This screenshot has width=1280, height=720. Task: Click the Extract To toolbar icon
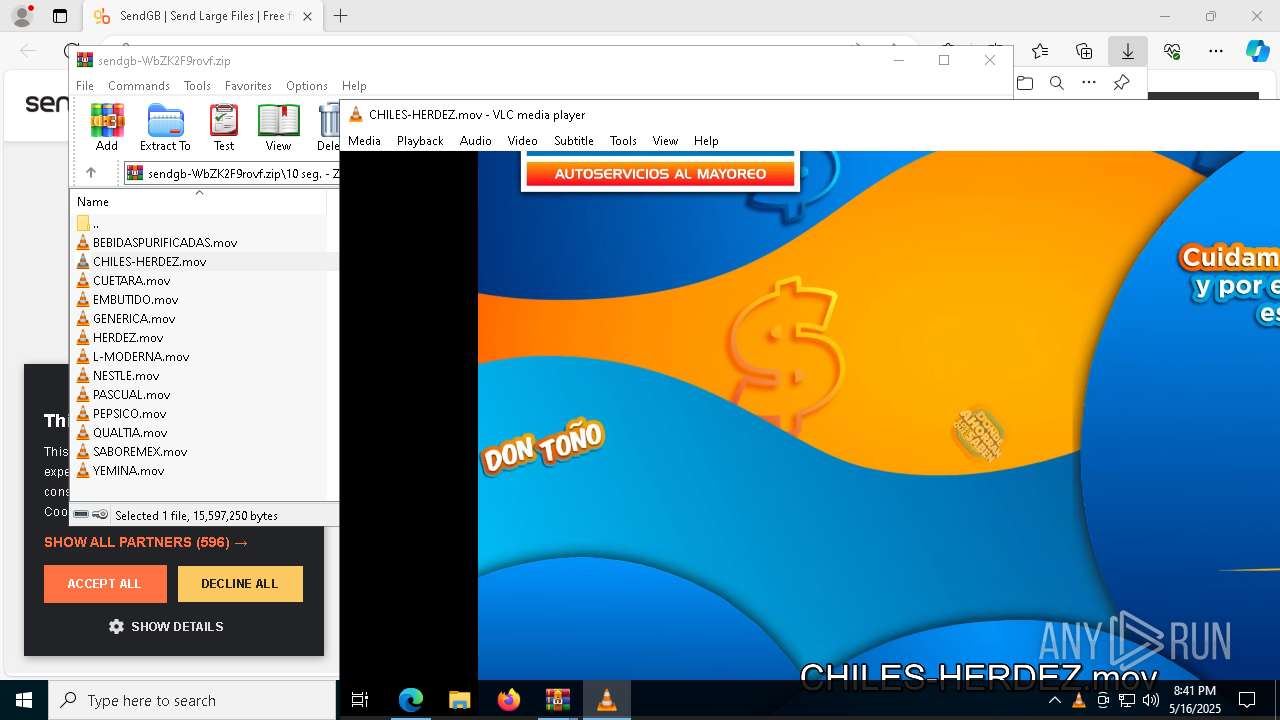pos(165,127)
